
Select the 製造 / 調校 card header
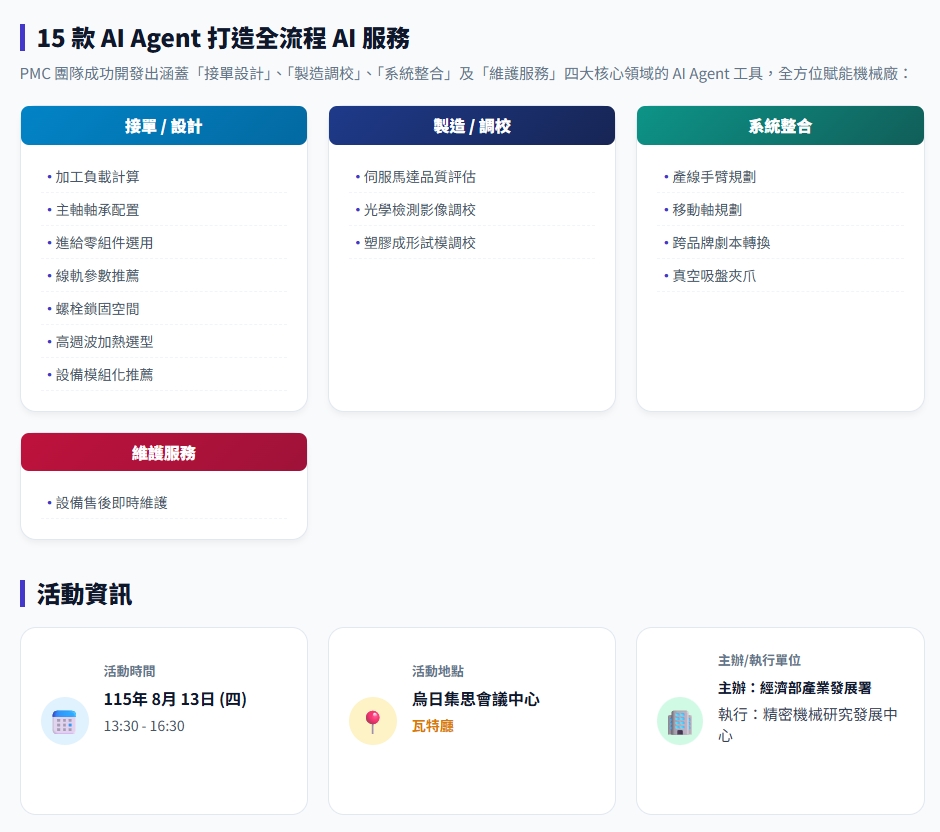472,126
